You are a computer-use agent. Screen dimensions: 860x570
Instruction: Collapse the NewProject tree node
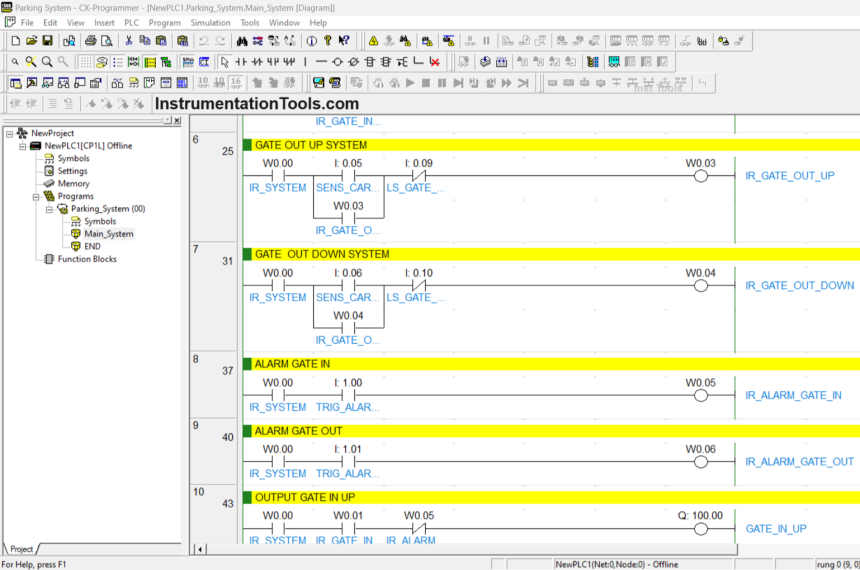coord(9,133)
